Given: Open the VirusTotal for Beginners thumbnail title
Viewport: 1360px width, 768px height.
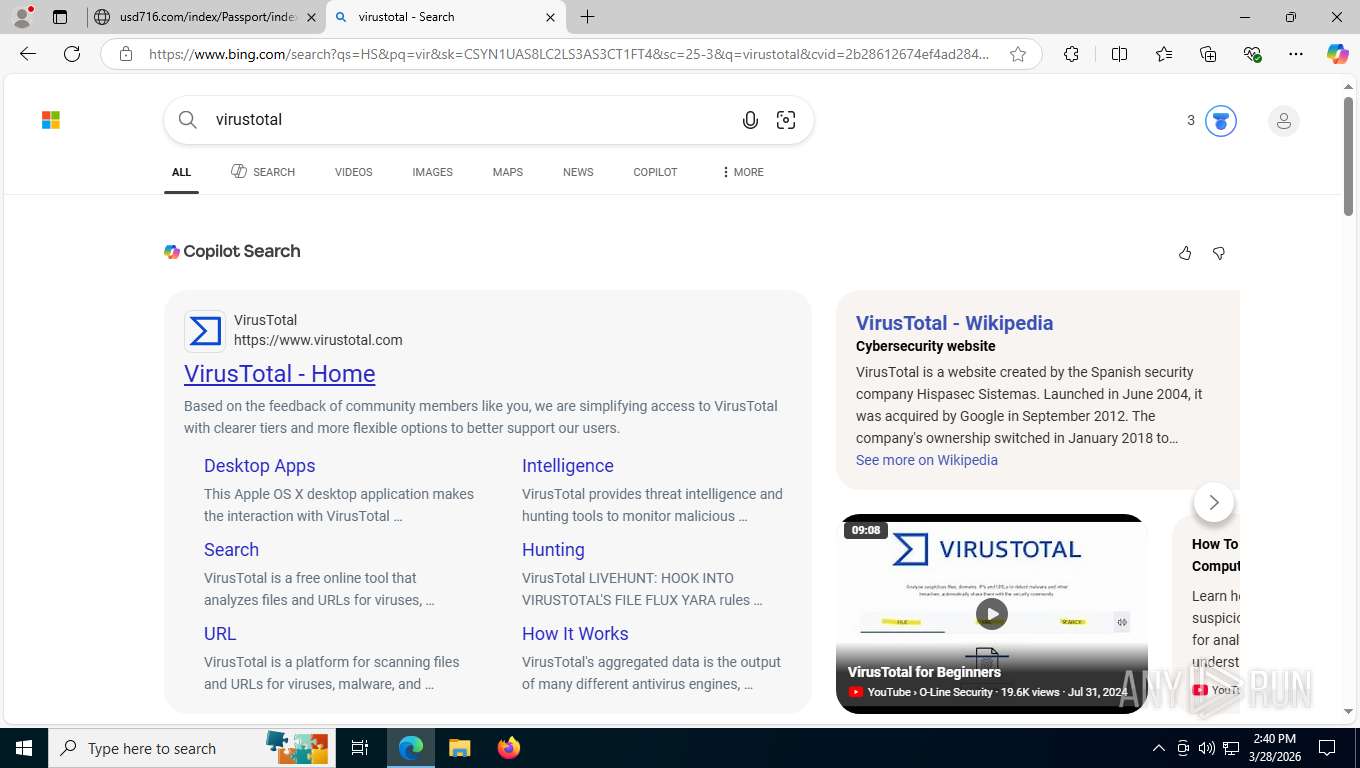Looking at the screenshot, I should pyautogui.click(x=924, y=672).
